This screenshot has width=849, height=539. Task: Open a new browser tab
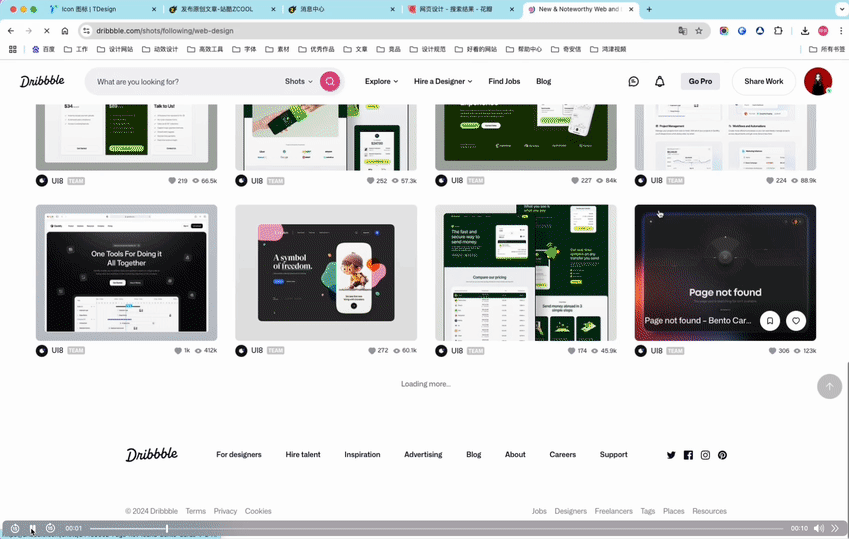pyautogui.click(x=649, y=9)
